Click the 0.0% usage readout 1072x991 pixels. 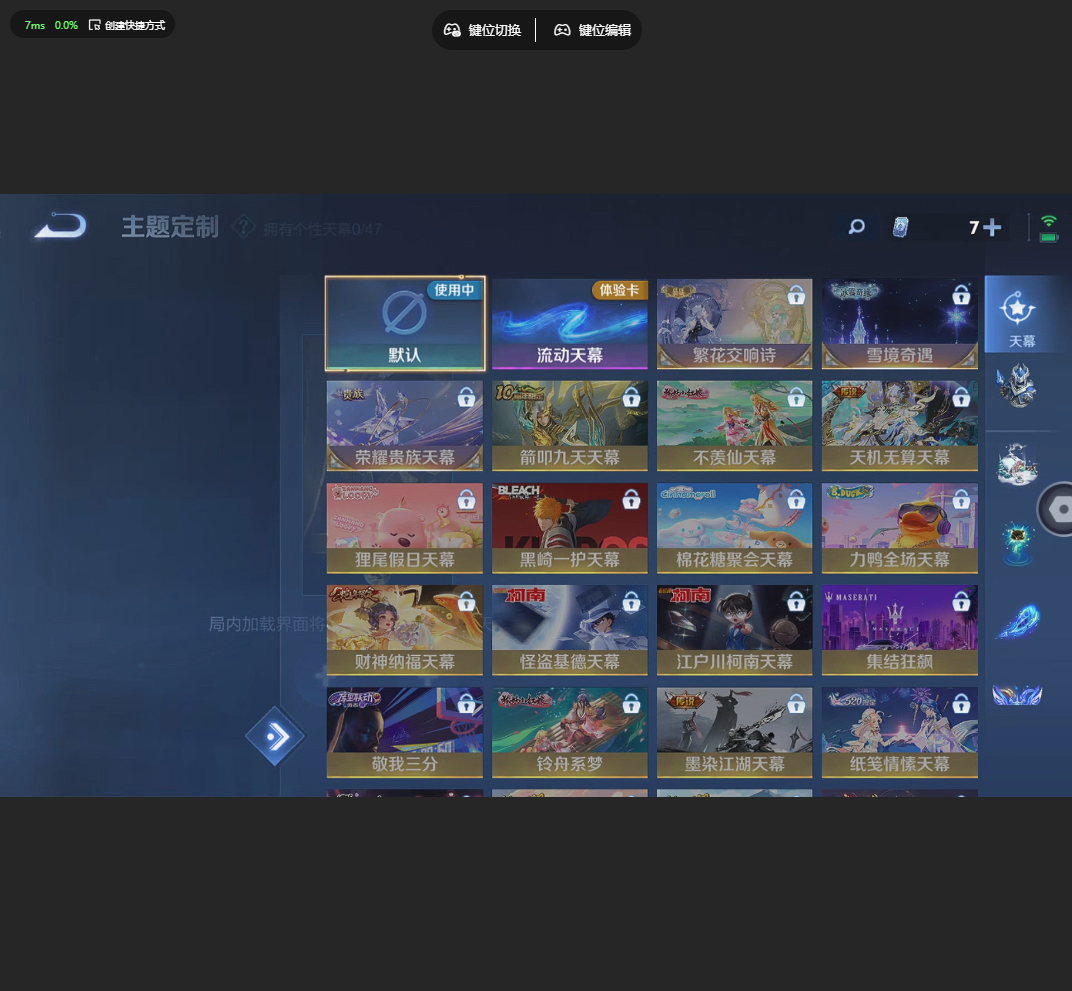click(66, 25)
